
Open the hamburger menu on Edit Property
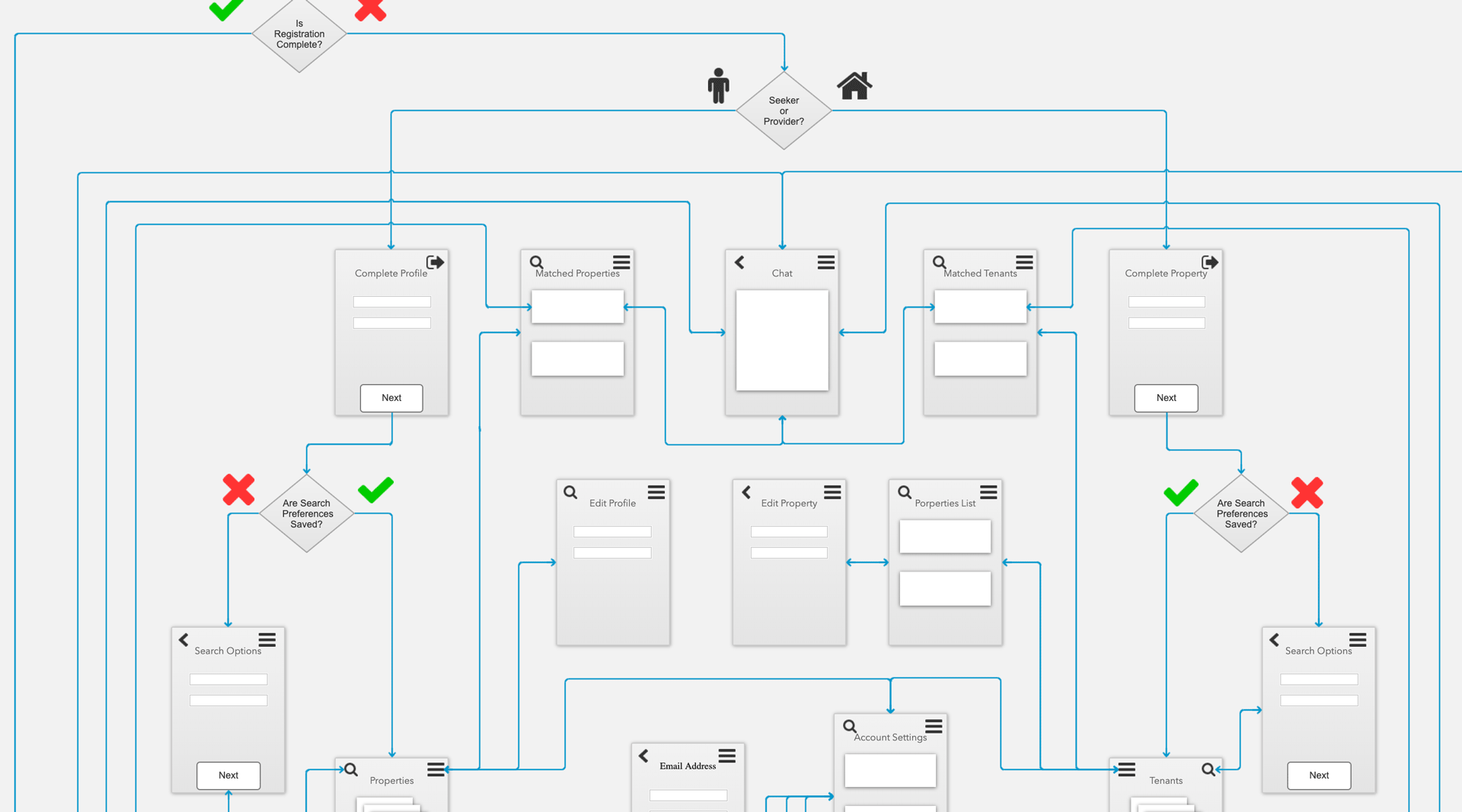(833, 492)
